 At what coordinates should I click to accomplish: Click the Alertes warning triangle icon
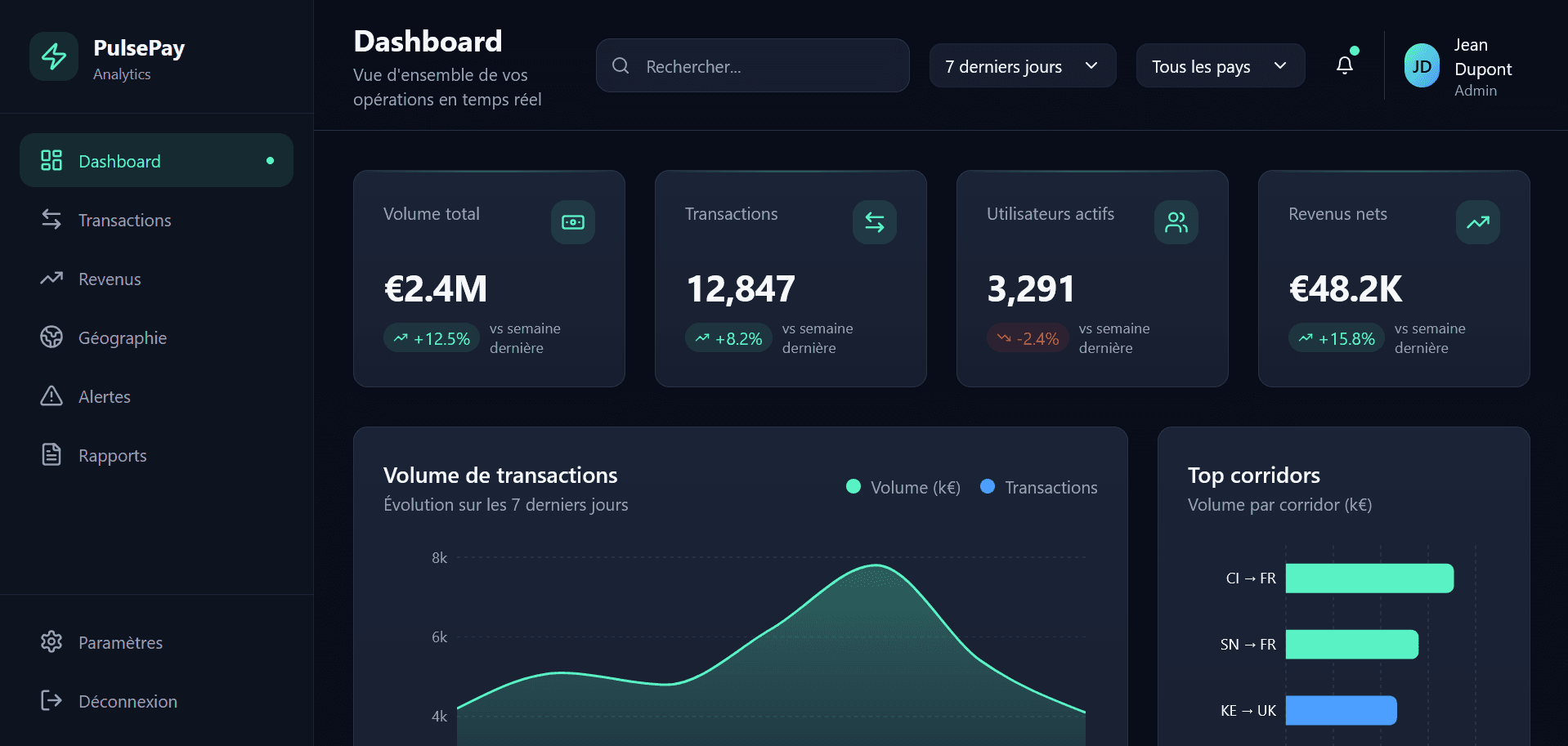pyautogui.click(x=52, y=395)
